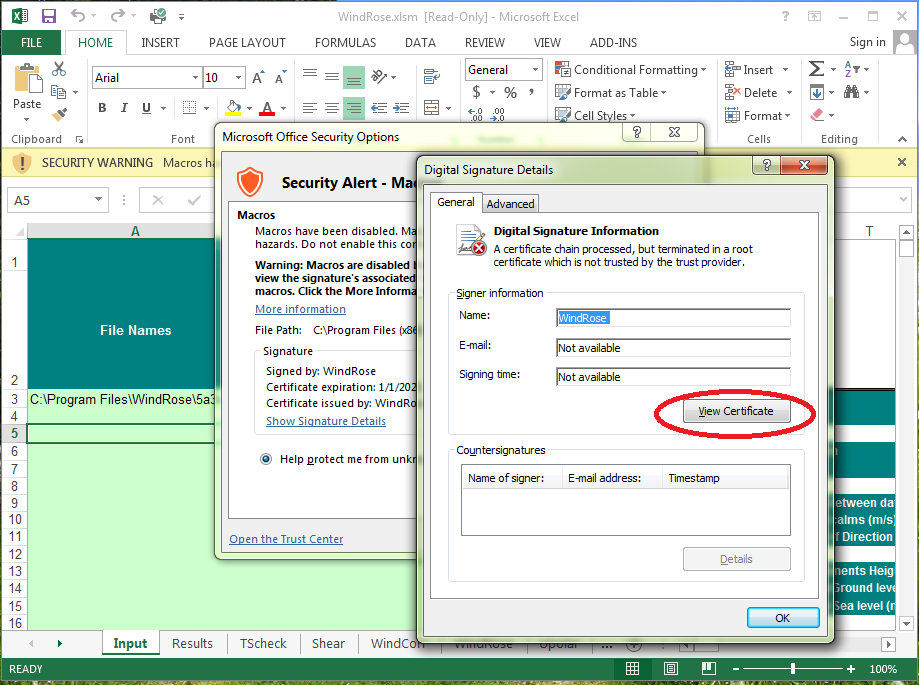
Task: Change text Orientation
Action: pos(379,77)
